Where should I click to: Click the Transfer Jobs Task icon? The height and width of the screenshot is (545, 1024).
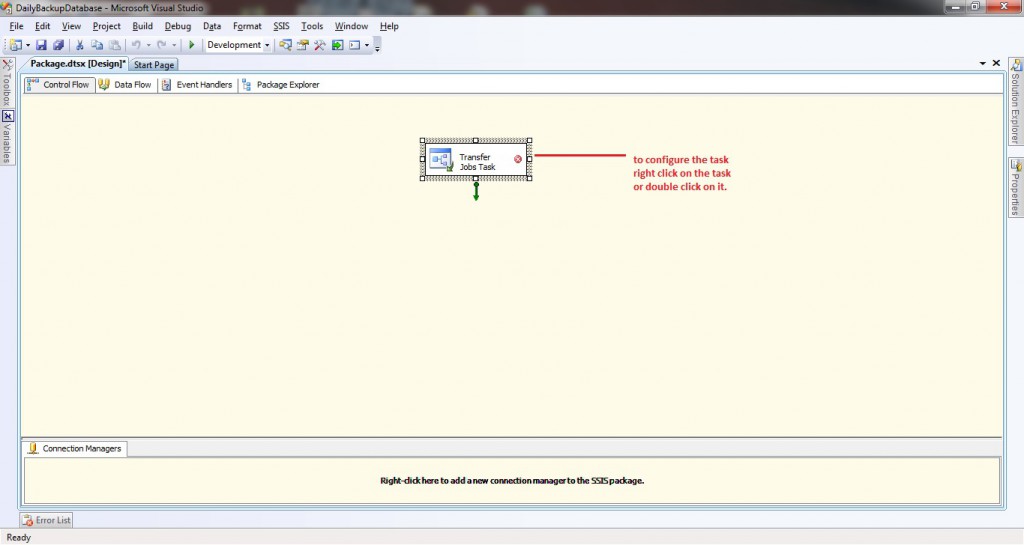point(441,160)
